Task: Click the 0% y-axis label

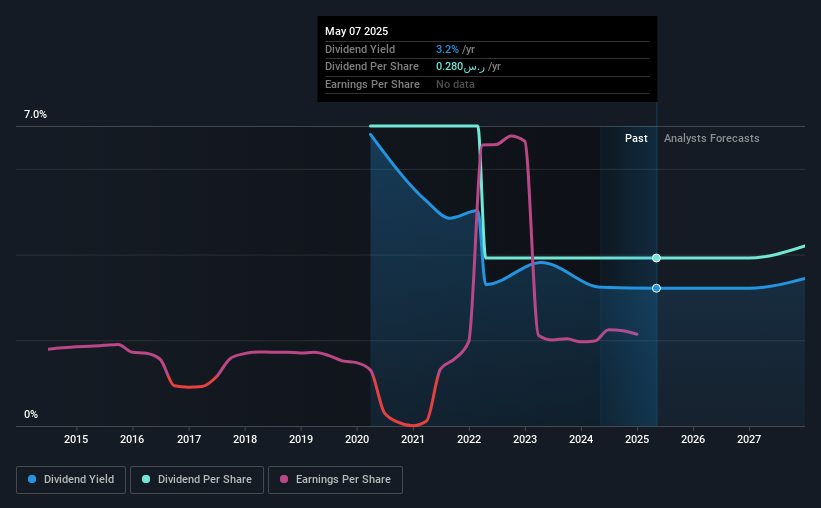Action: point(31,414)
